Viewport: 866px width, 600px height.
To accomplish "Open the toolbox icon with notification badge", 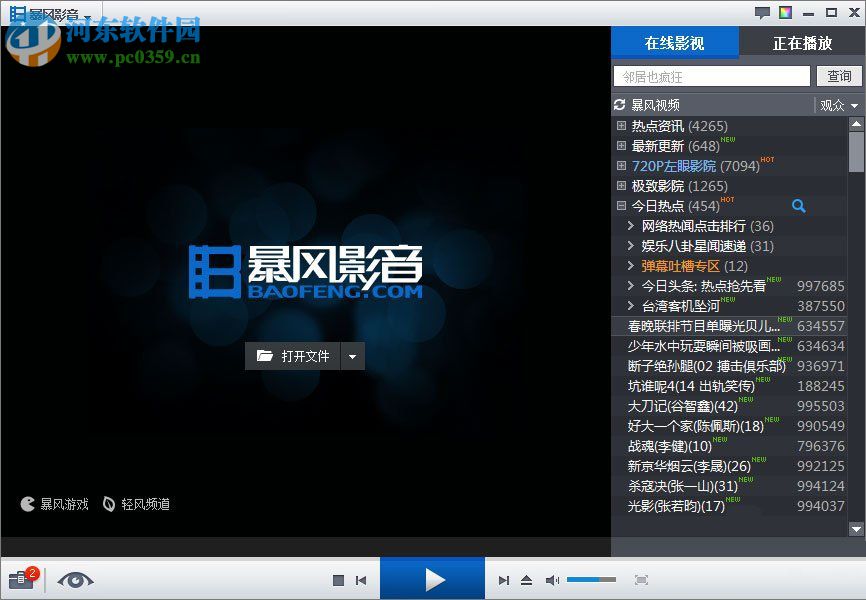I will point(20,579).
